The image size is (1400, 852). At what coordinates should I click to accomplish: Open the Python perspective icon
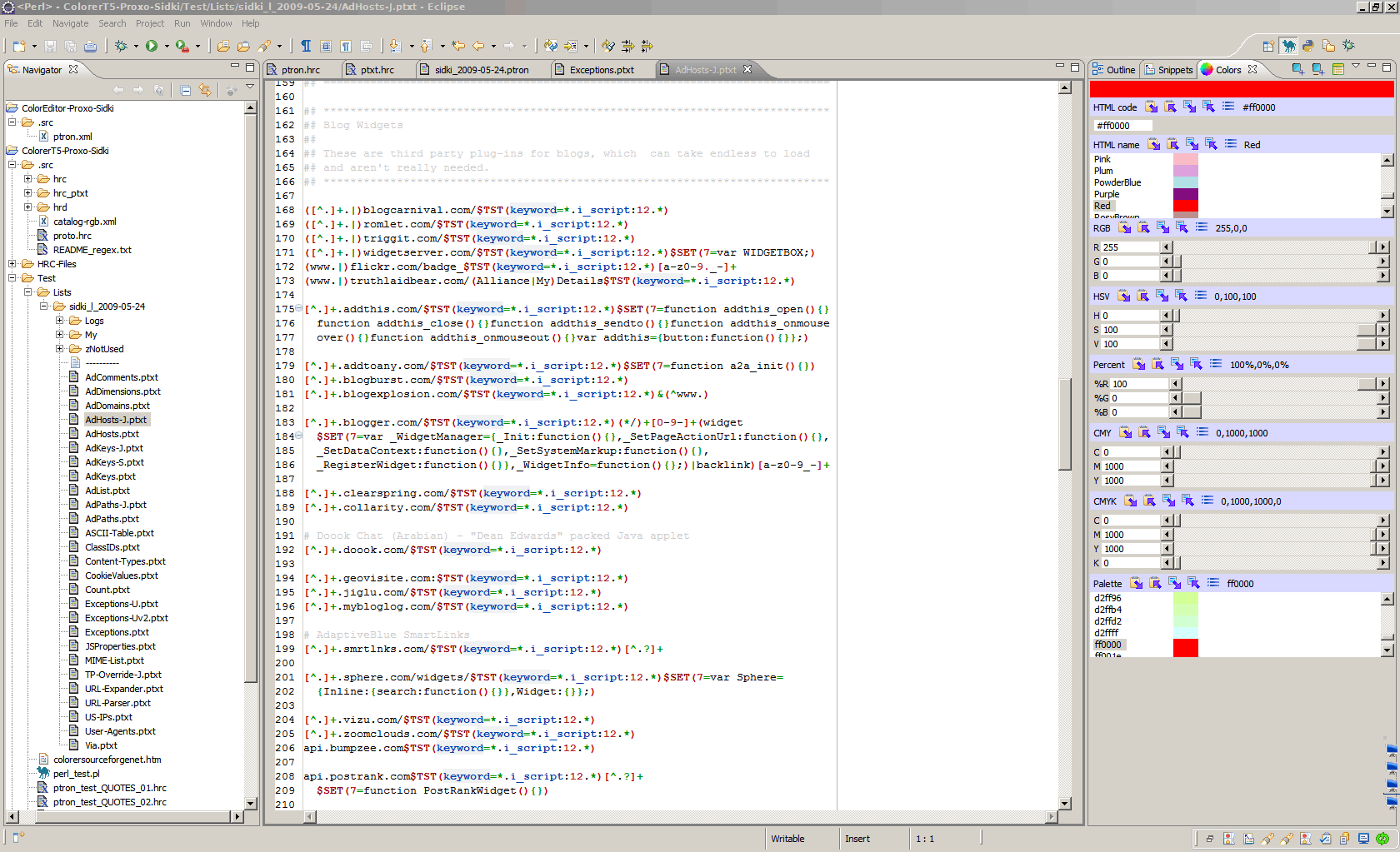tap(1308, 46)
